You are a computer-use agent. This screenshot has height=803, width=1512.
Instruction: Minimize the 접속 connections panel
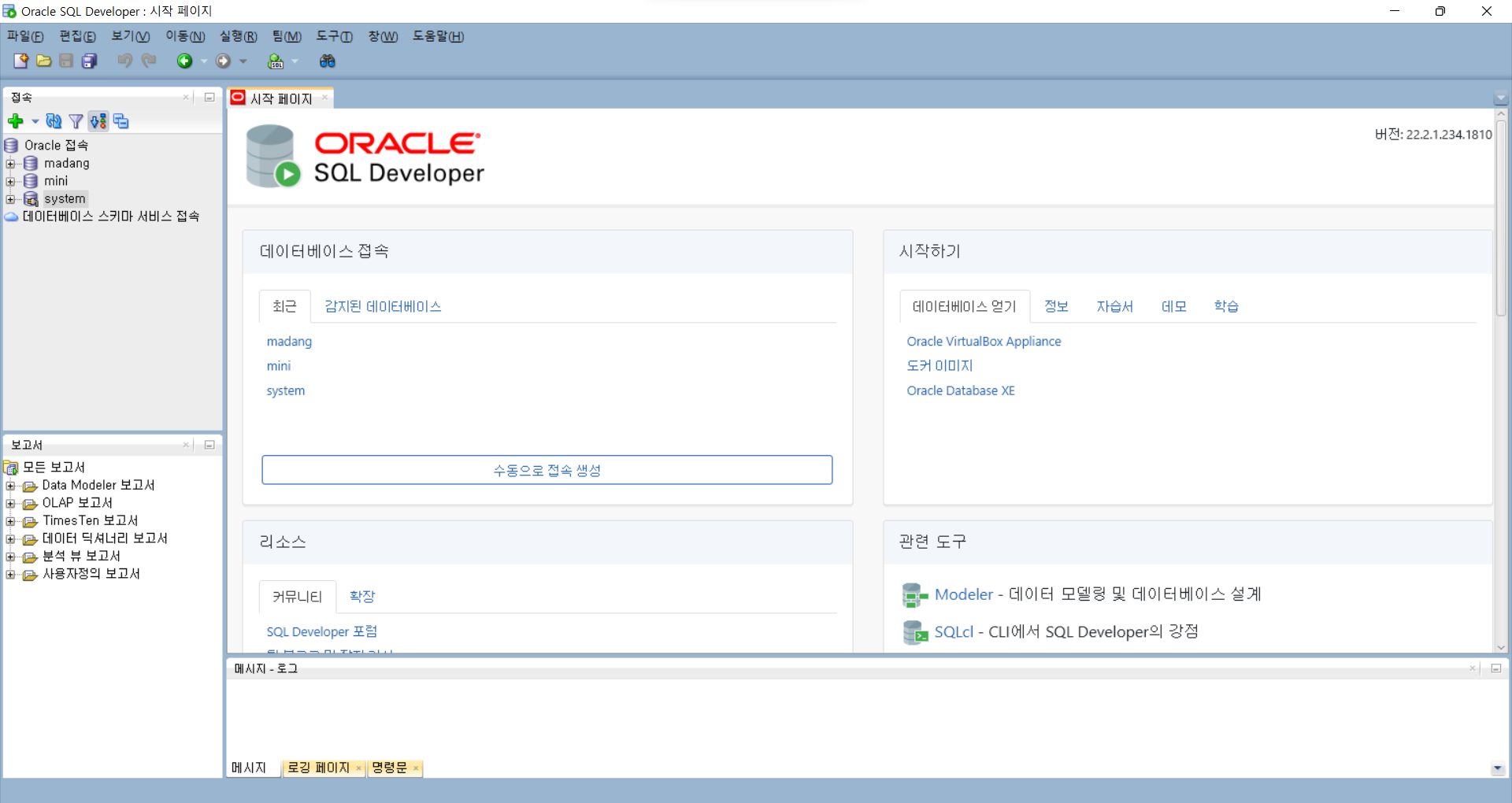coord(209,97)
